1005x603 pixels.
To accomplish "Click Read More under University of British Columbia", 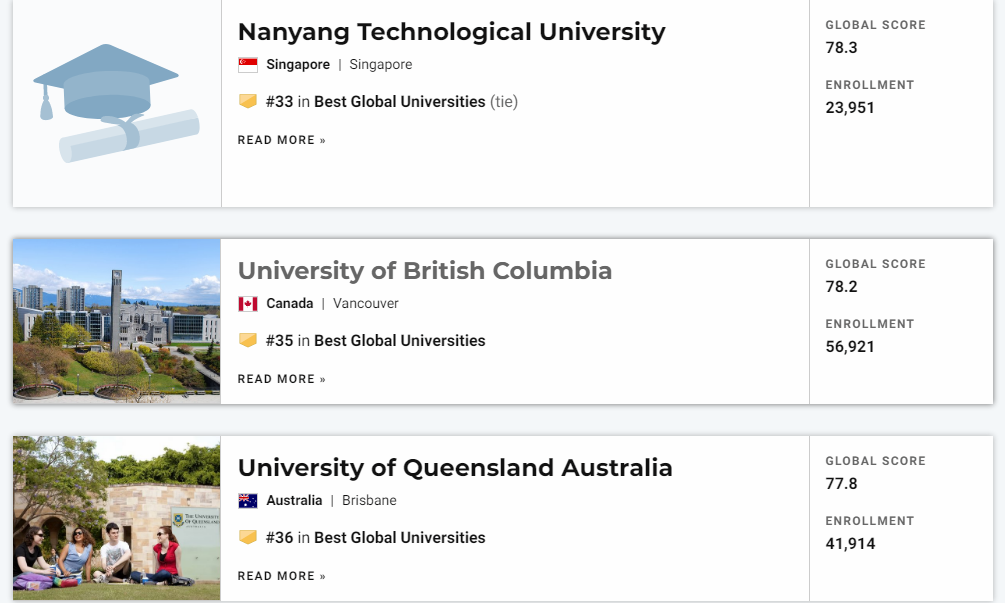I will (x=281, y=379).
